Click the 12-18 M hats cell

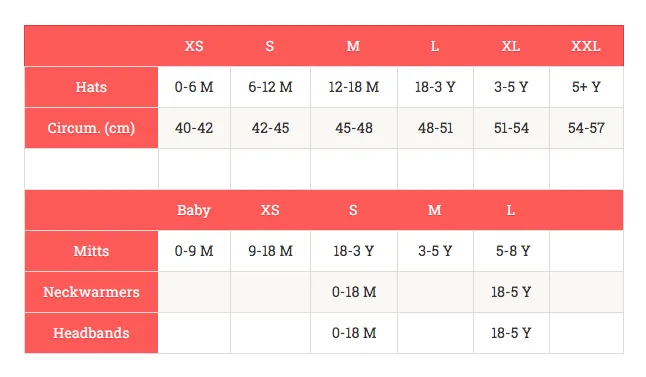pyautogui.click(x=354, y=87)
